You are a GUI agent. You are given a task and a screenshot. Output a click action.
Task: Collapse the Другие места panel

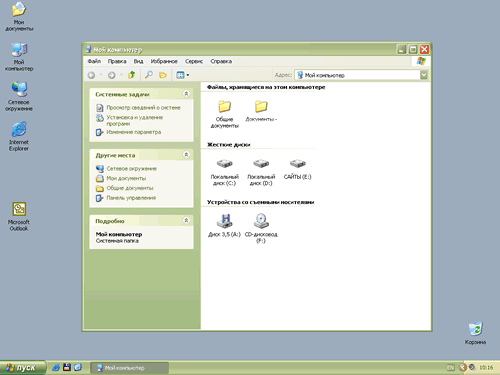186,155
